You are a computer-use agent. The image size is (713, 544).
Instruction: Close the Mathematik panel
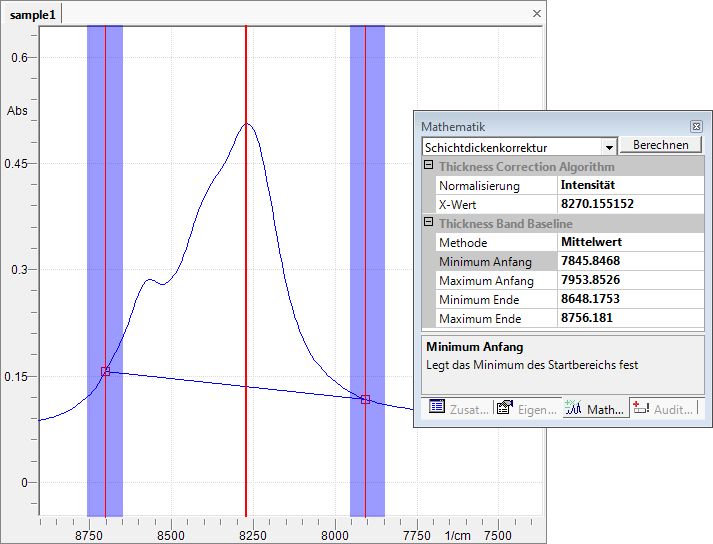click(x=696, y=127)
